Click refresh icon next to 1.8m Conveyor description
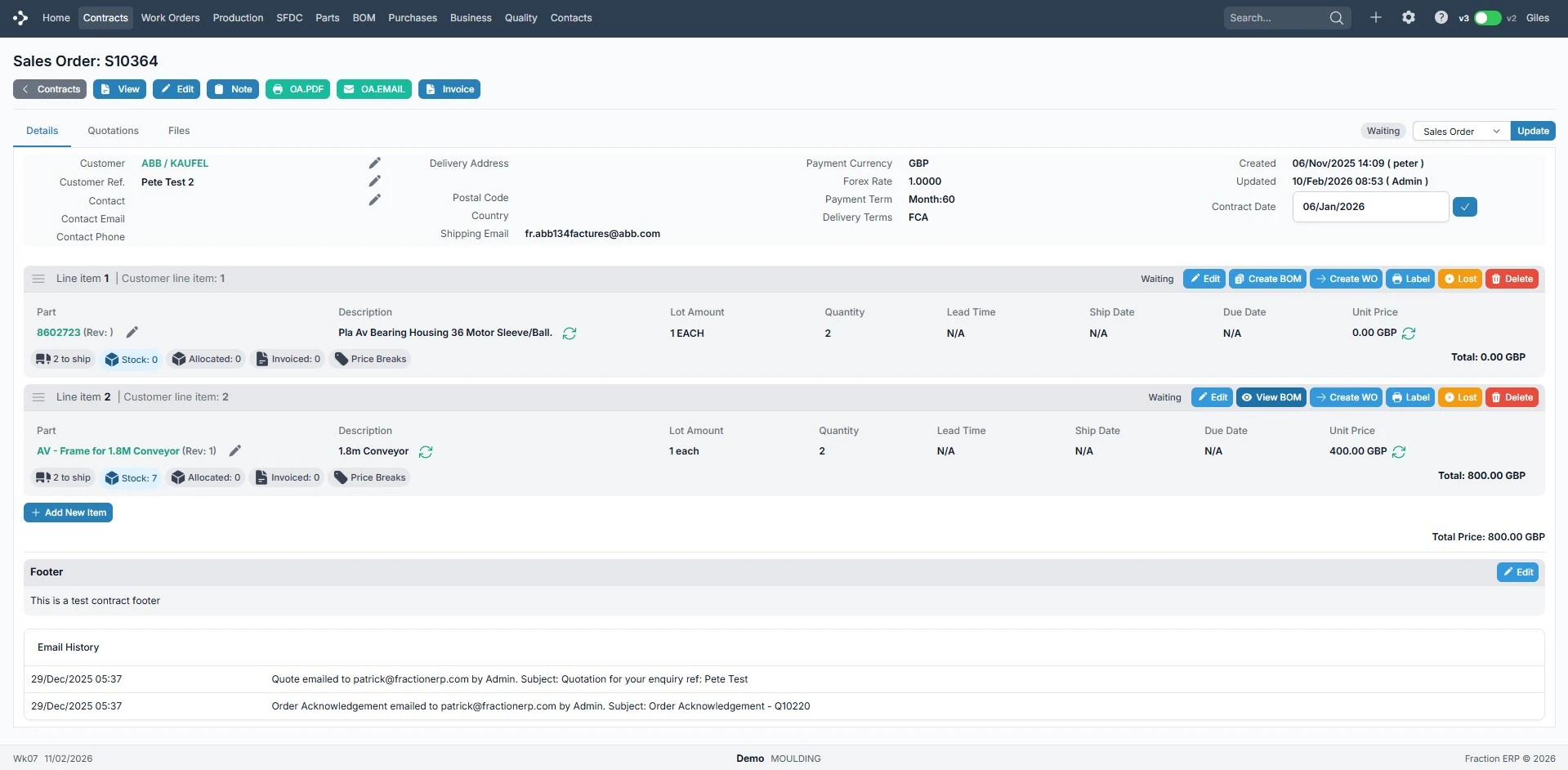The height and width of the screenshot is (770, 1568). point(426,452)
